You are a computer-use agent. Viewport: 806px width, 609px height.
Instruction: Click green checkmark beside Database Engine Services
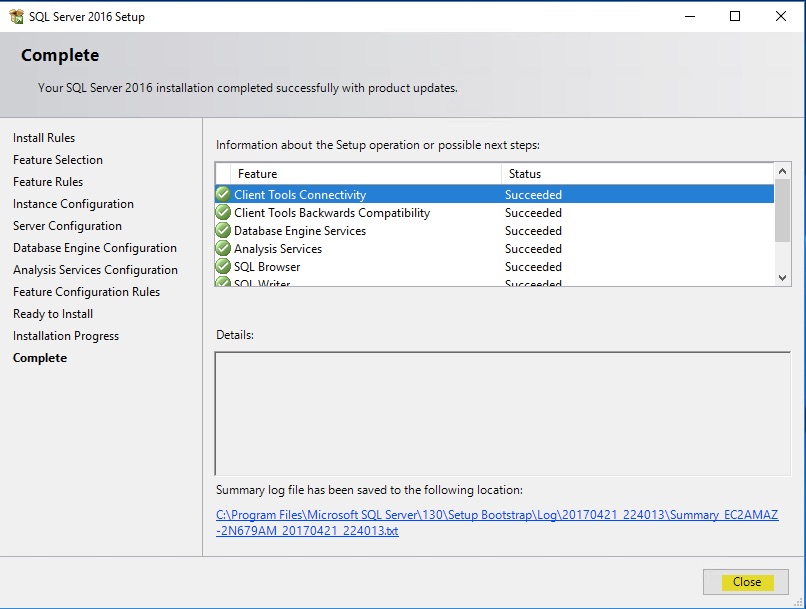[x=223, y=231]
